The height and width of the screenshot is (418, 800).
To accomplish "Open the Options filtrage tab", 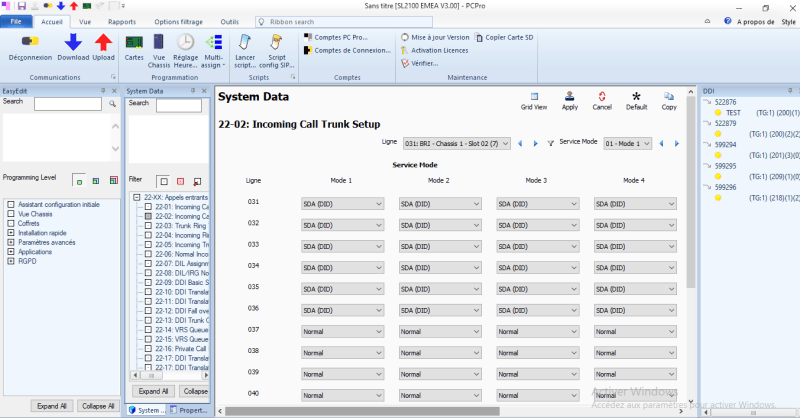I will click(179, 22).
